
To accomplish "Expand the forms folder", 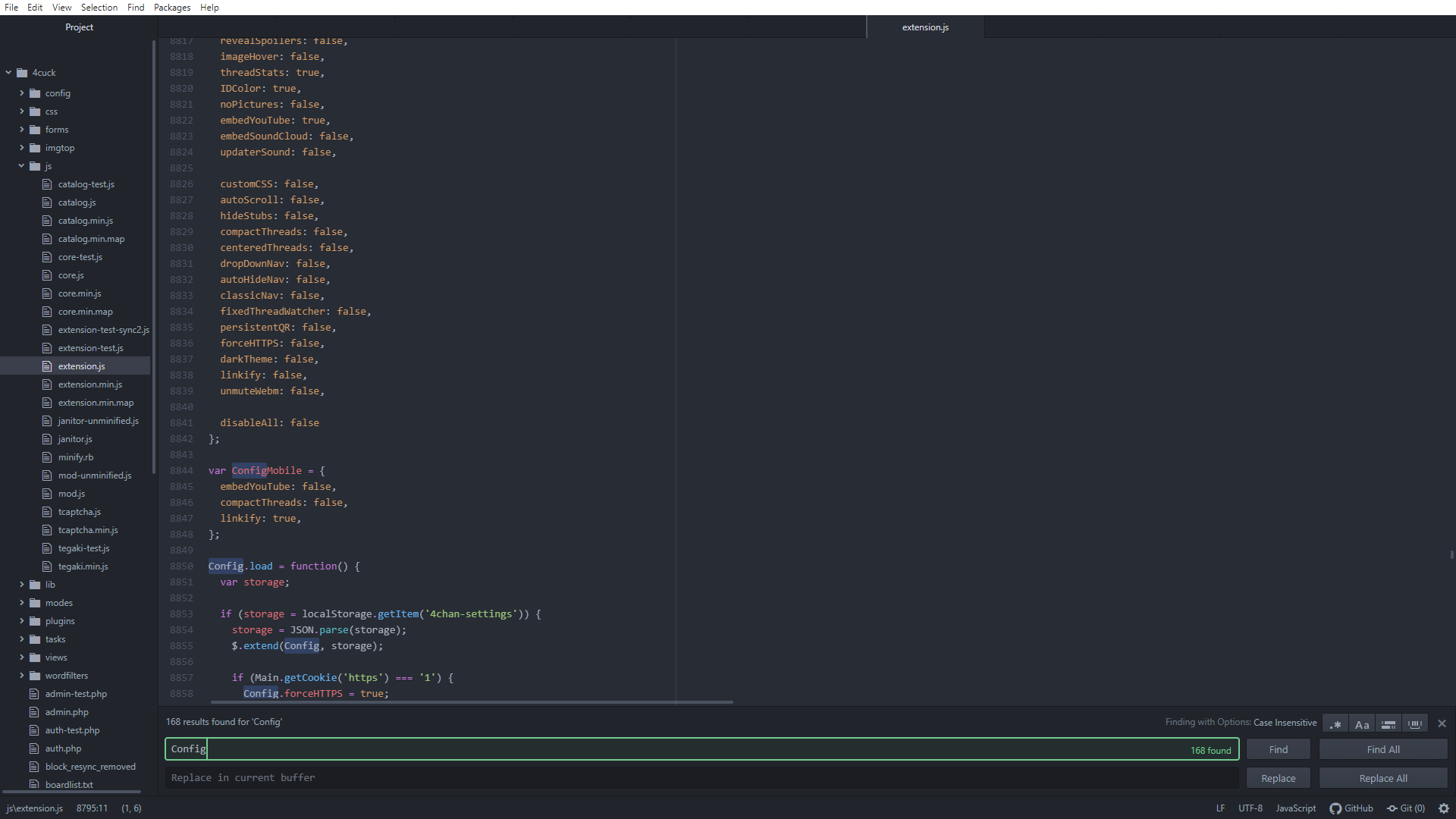I will [22, 130].
